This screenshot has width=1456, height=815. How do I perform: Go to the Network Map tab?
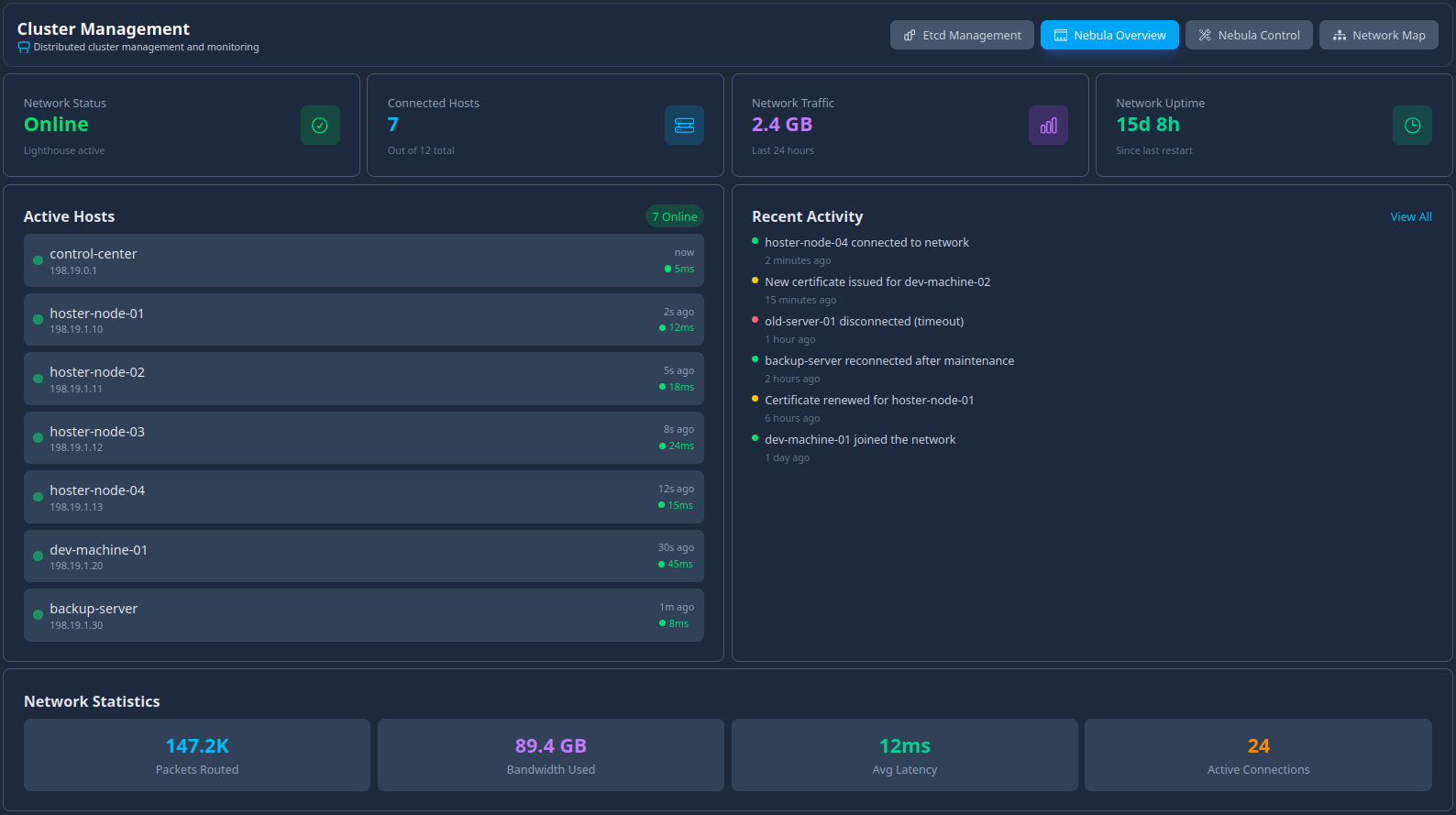point(1378,35)
